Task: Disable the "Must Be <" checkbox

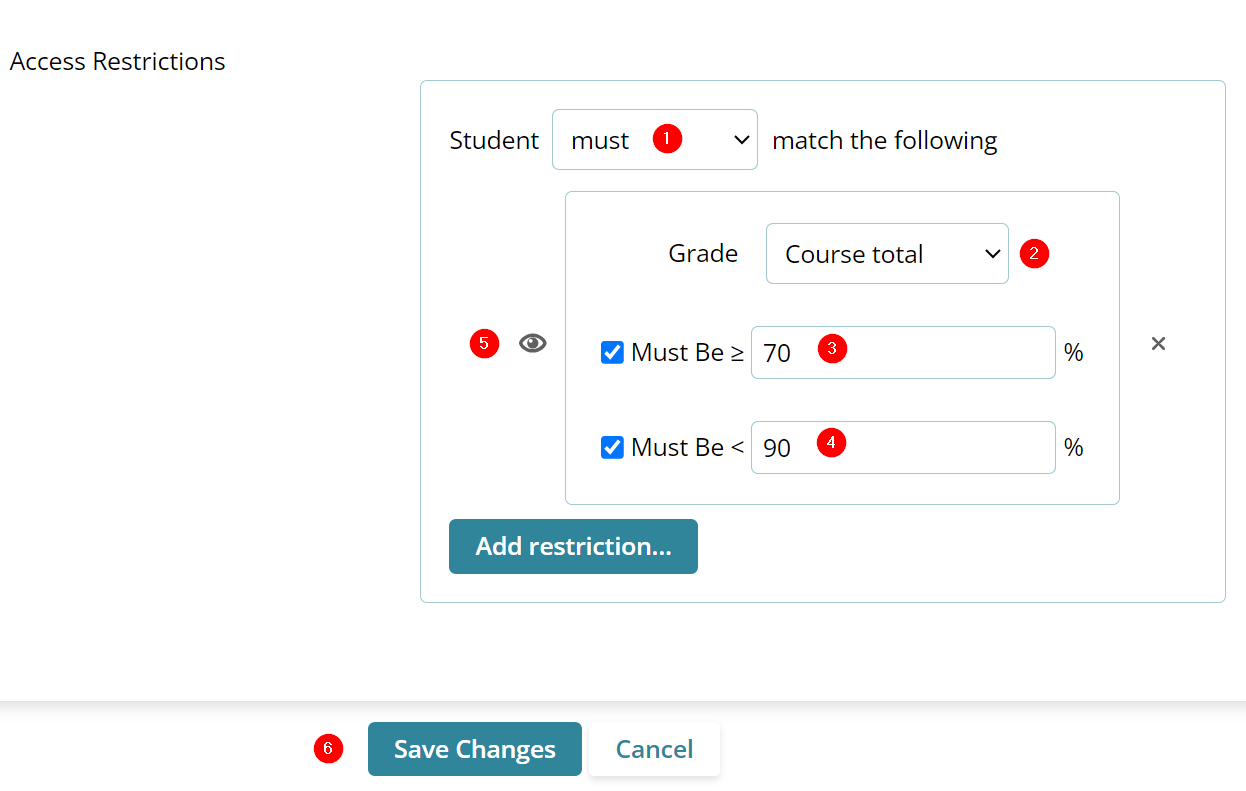Action: pos(612,447)
